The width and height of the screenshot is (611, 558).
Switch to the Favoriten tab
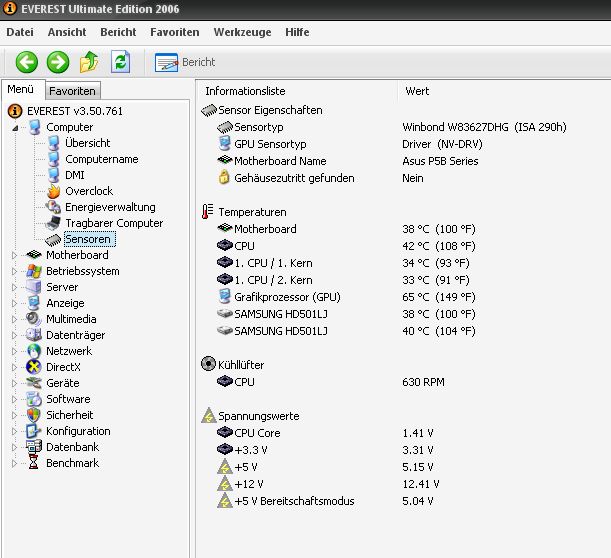pos(72,91)
